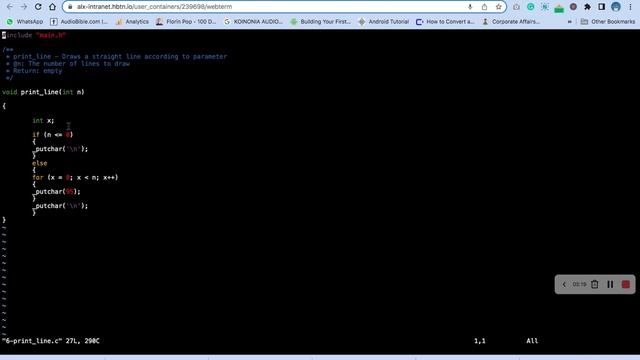This screenshot has height=360, width=640.
Task: Collapse the recorder widget with the left chevron
Action: 564,284
